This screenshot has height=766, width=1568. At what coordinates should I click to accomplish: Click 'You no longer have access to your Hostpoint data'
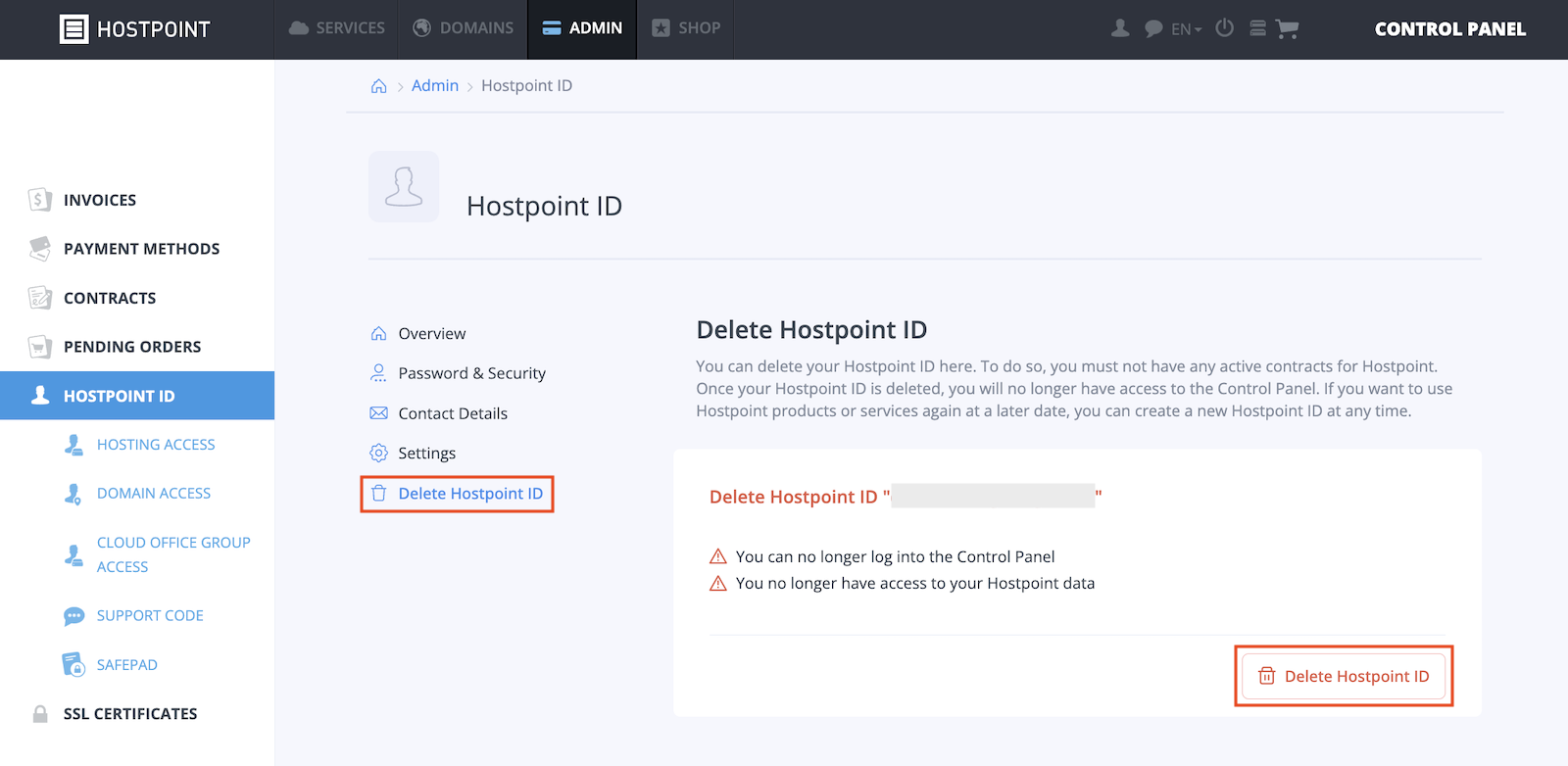click(x=915, y=583)
